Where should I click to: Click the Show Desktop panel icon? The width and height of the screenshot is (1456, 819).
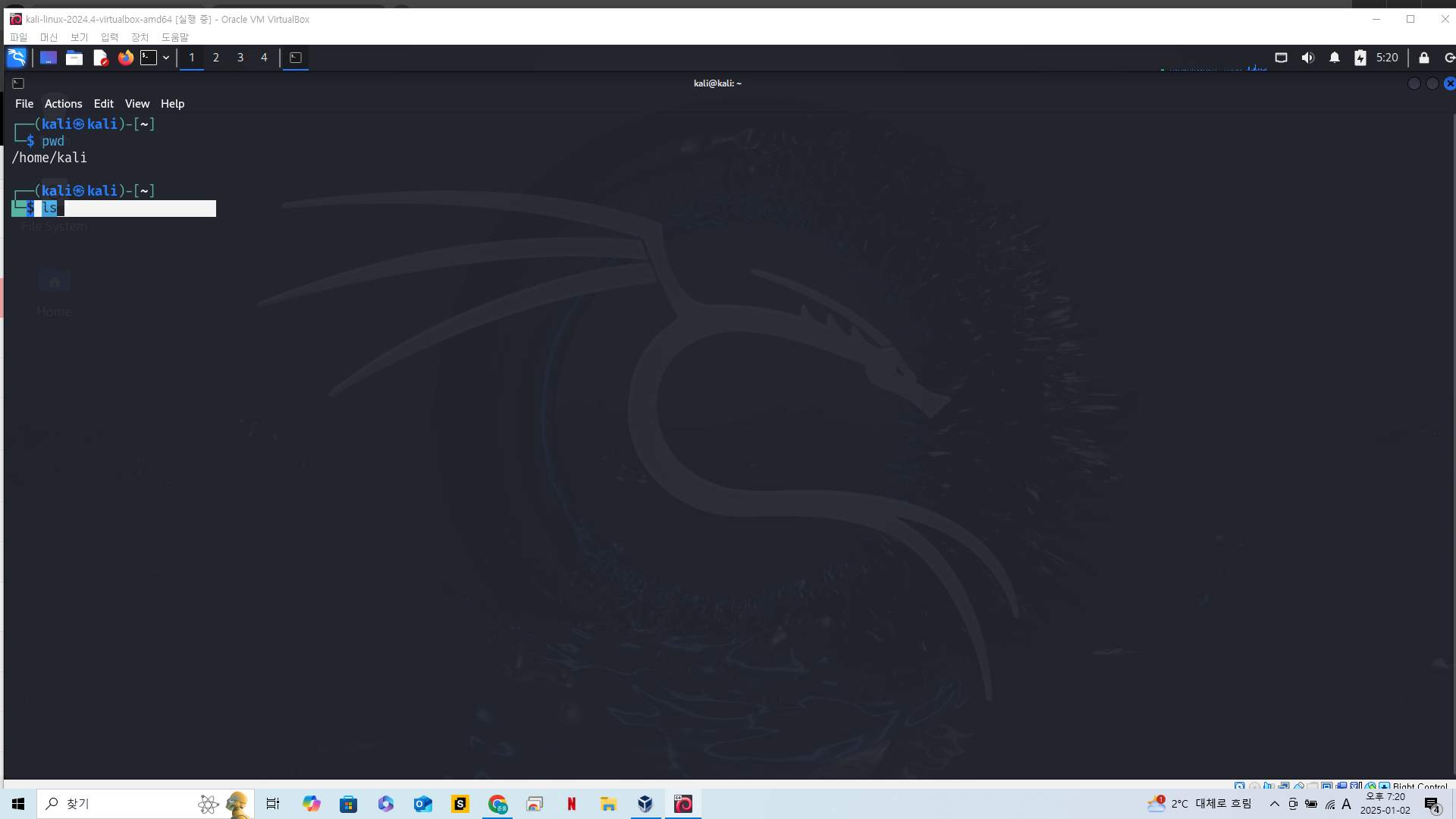49,58
